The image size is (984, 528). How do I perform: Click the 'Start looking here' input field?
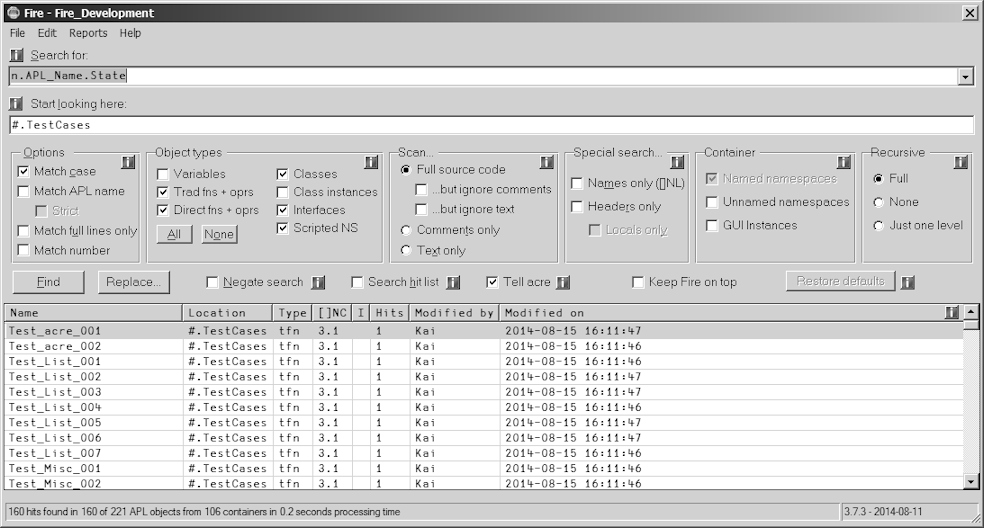pyautogui.click(x=491, y=125)
